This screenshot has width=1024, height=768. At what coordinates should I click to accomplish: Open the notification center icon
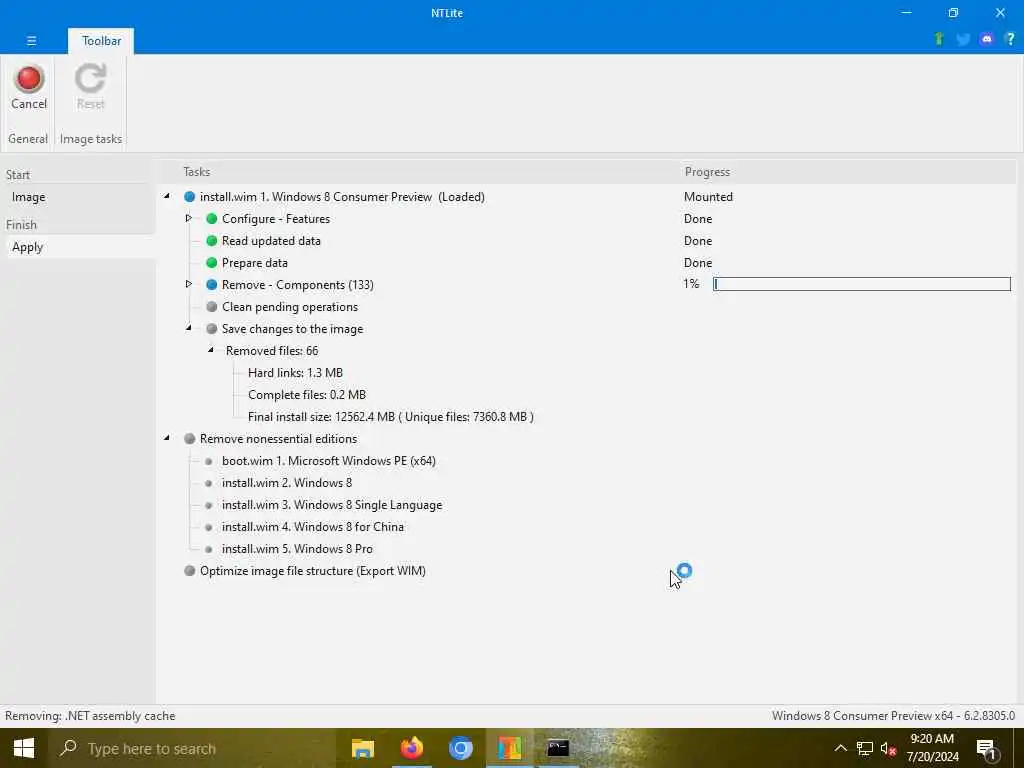pyautogui.click(x=986, y=749)
